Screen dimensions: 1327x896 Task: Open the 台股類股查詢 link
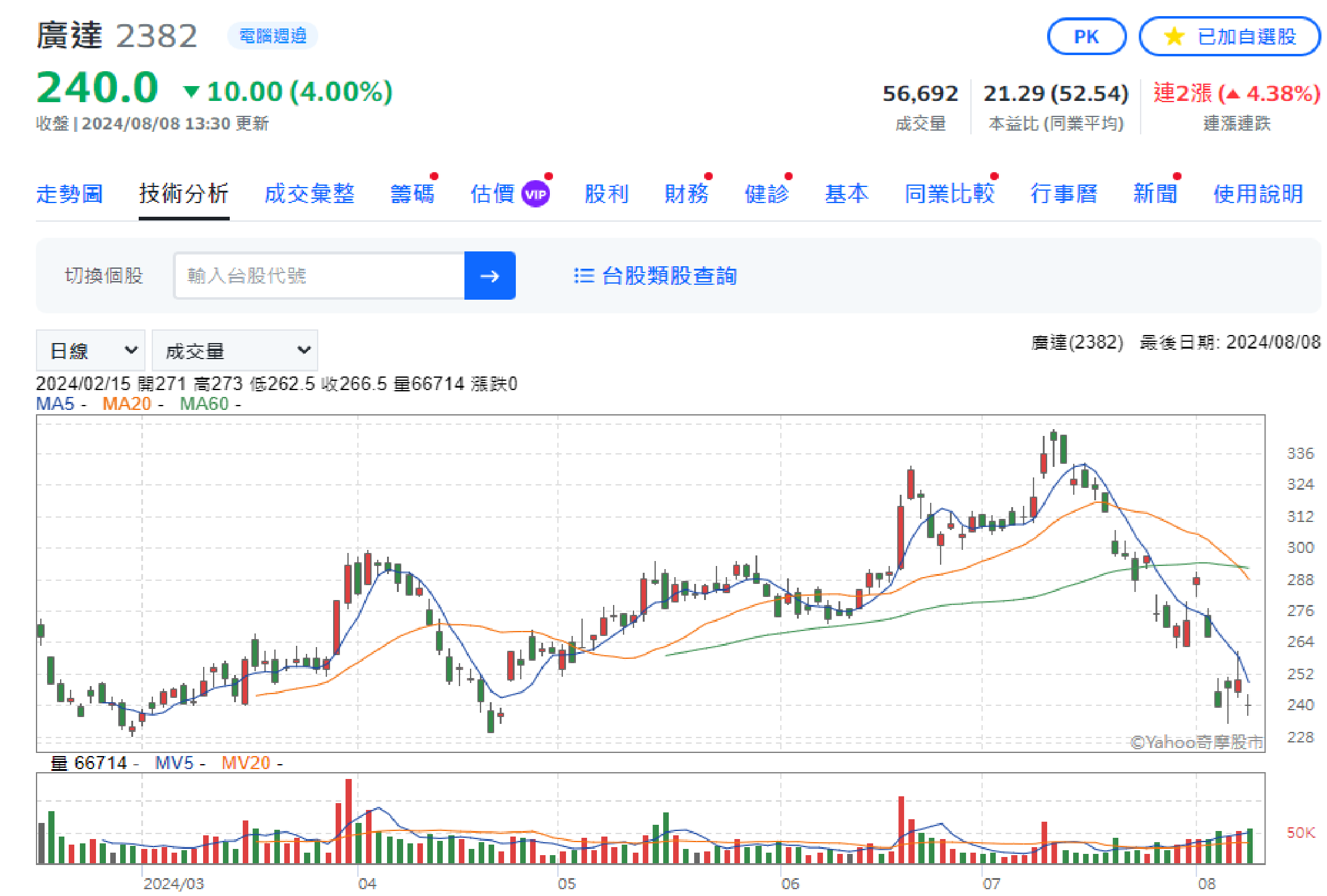click(669, 276)
